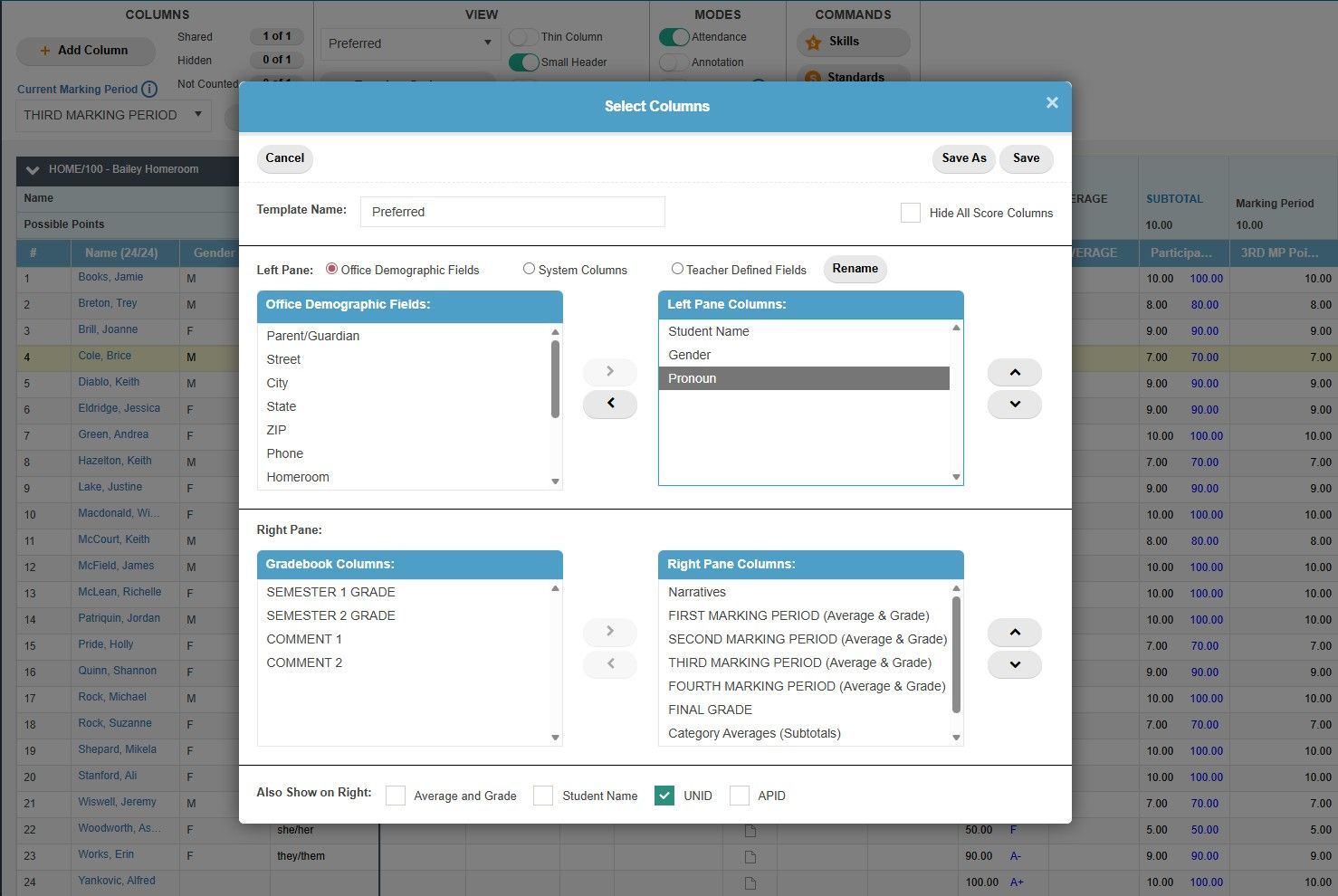The width and height of the screenshot is (1338, 896).
Task: Turn off the Attendance mode toggle
Action: [x=674, y=37]
